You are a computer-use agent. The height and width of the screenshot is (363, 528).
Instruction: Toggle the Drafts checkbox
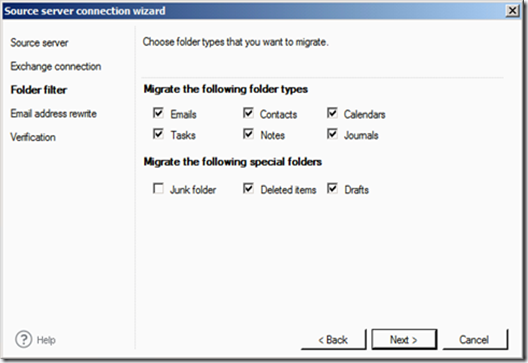[x=332, y=188]
